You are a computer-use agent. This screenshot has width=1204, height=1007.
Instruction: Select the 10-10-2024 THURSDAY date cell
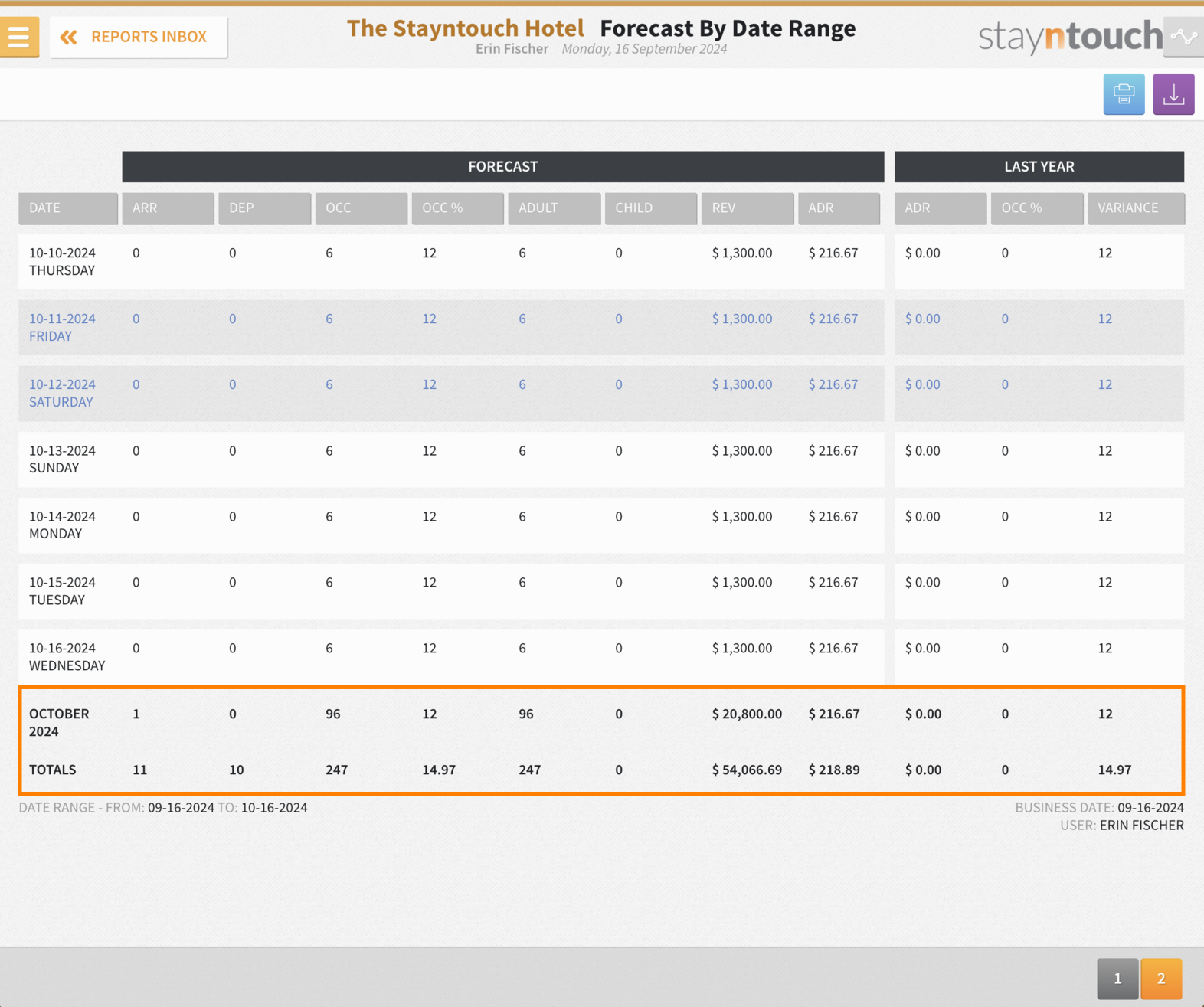62,261
